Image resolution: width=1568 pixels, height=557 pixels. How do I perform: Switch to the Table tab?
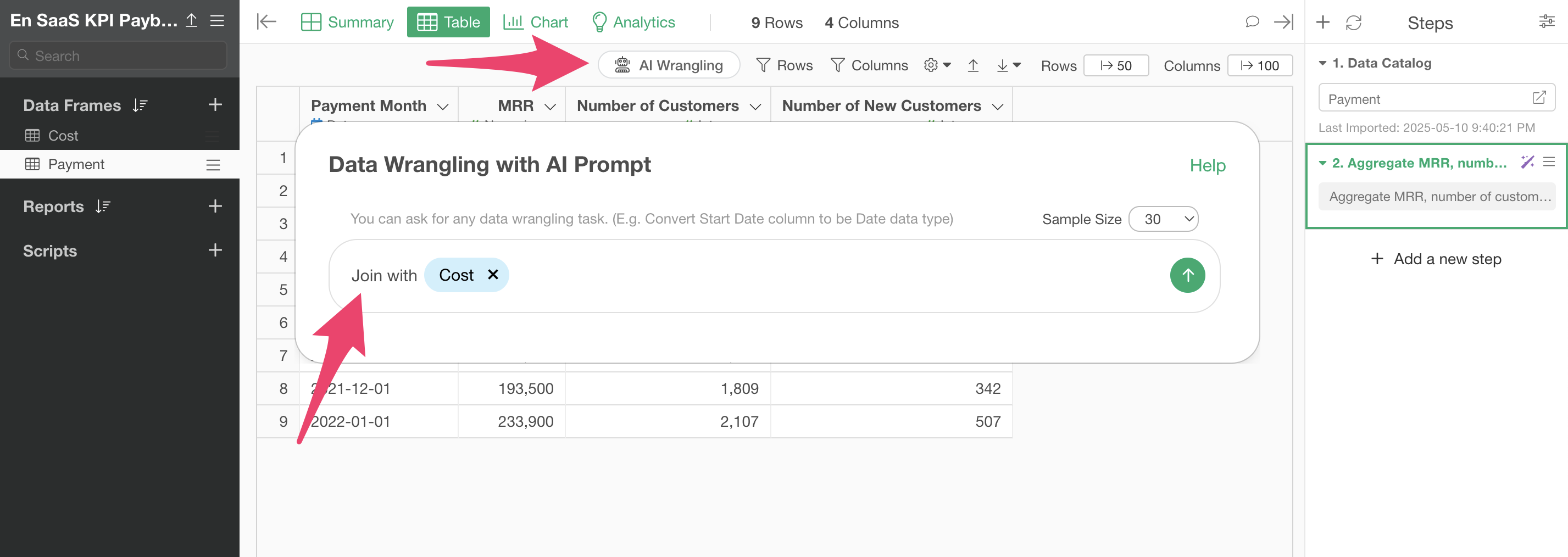[x=448, y=22]
